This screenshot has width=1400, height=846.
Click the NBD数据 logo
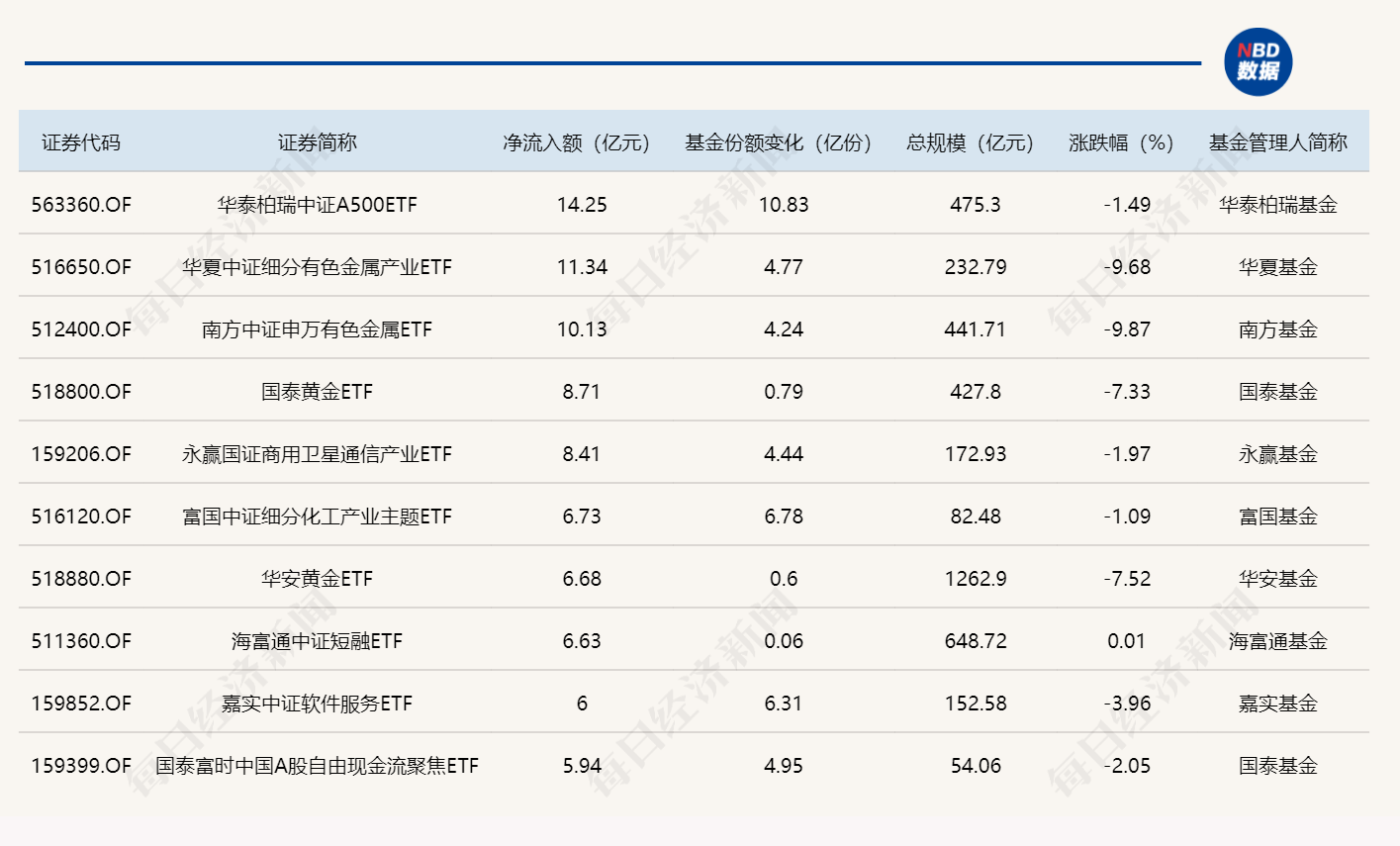click(x=1258, y=61)
